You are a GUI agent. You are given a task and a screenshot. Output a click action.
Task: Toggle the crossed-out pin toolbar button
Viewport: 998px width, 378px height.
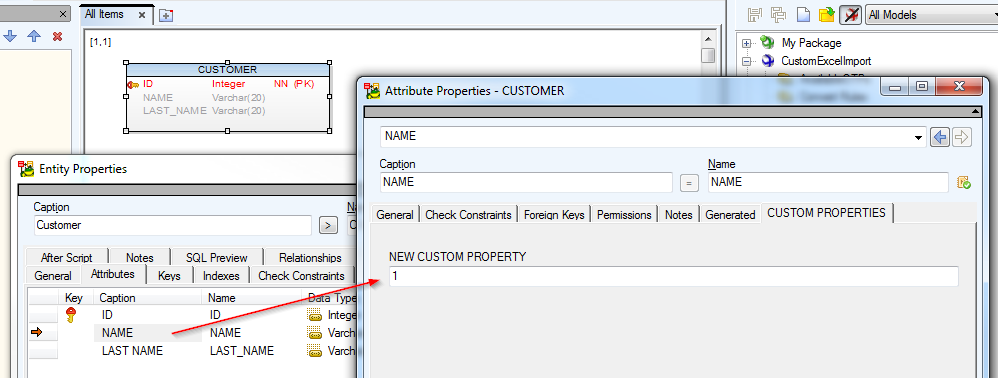[850, 15]
